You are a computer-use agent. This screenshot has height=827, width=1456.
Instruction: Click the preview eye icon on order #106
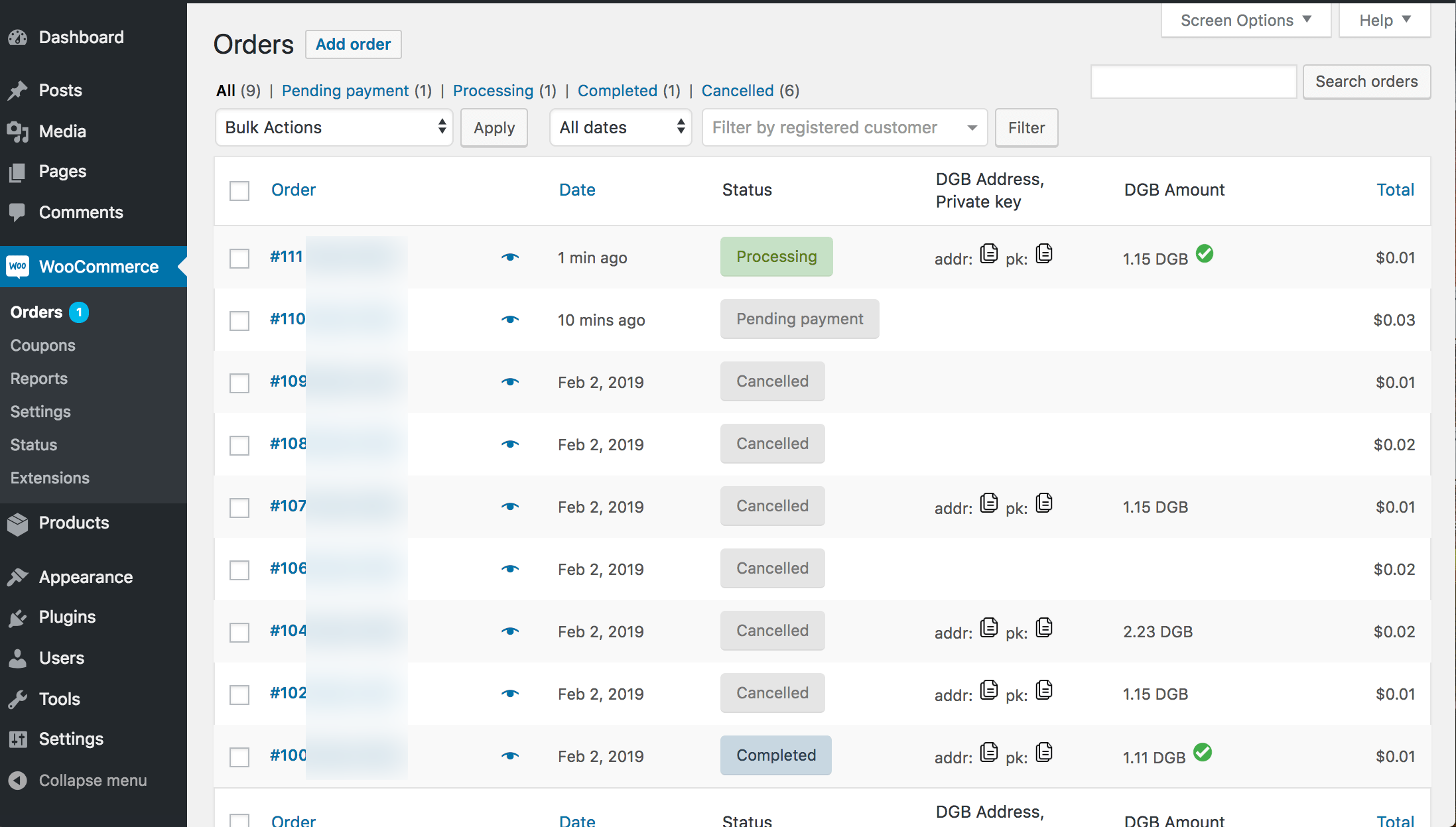point(510,569)
